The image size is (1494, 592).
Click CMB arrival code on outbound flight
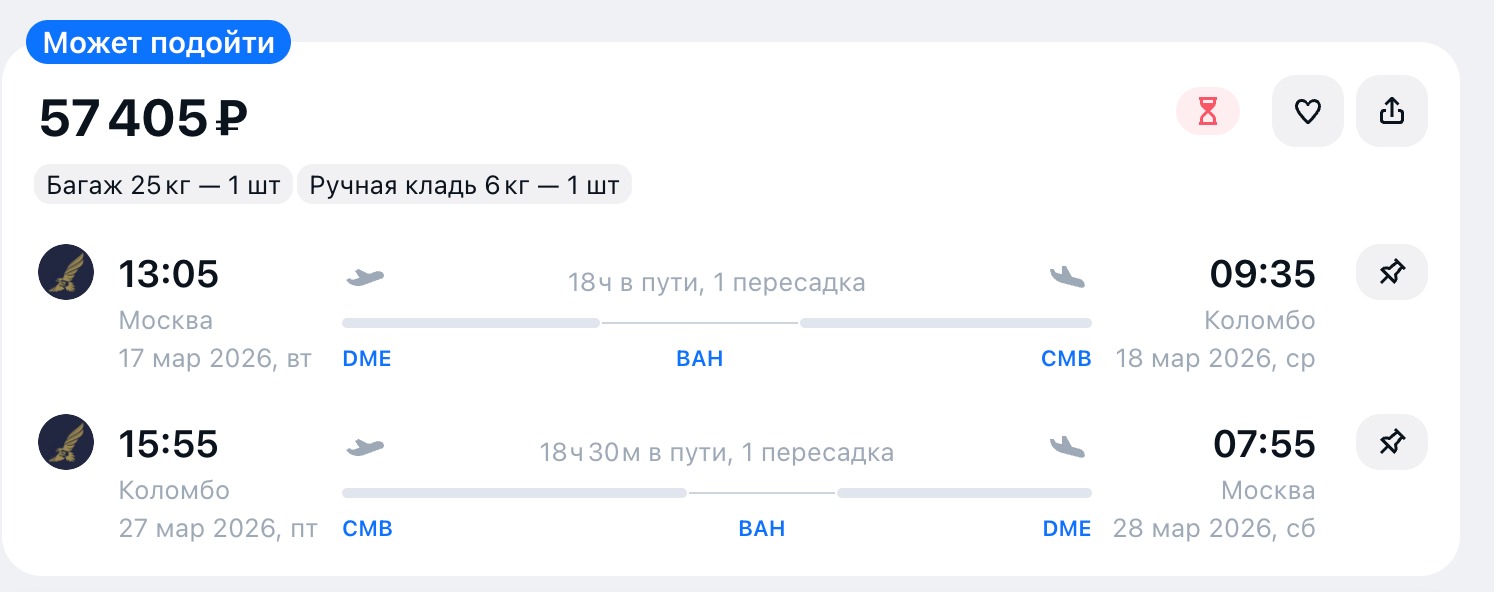[1066, 359]
